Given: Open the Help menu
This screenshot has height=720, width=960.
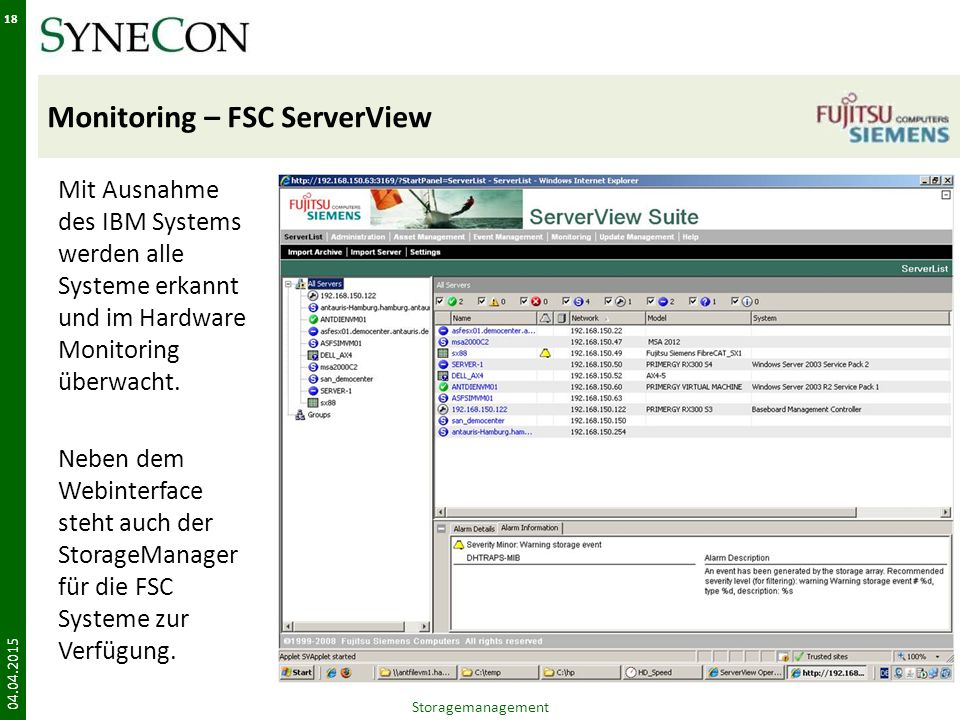Looking at the screenshot, I should coord(691,237).
